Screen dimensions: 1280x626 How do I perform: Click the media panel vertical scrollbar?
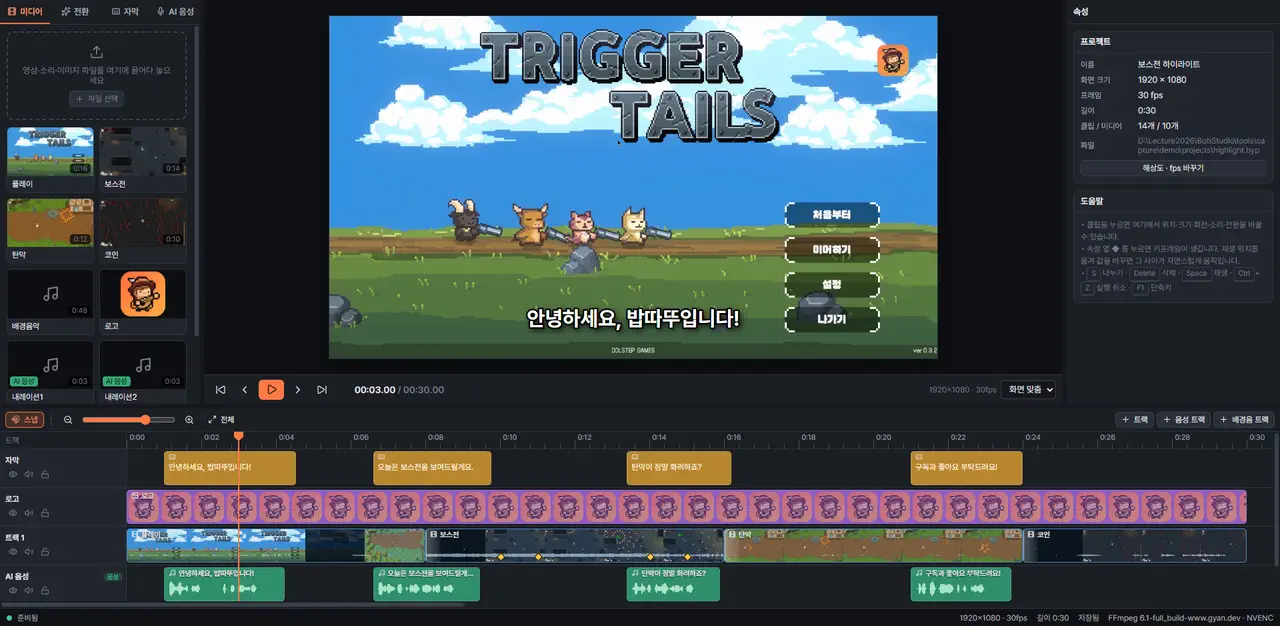[x=197, y=180]
